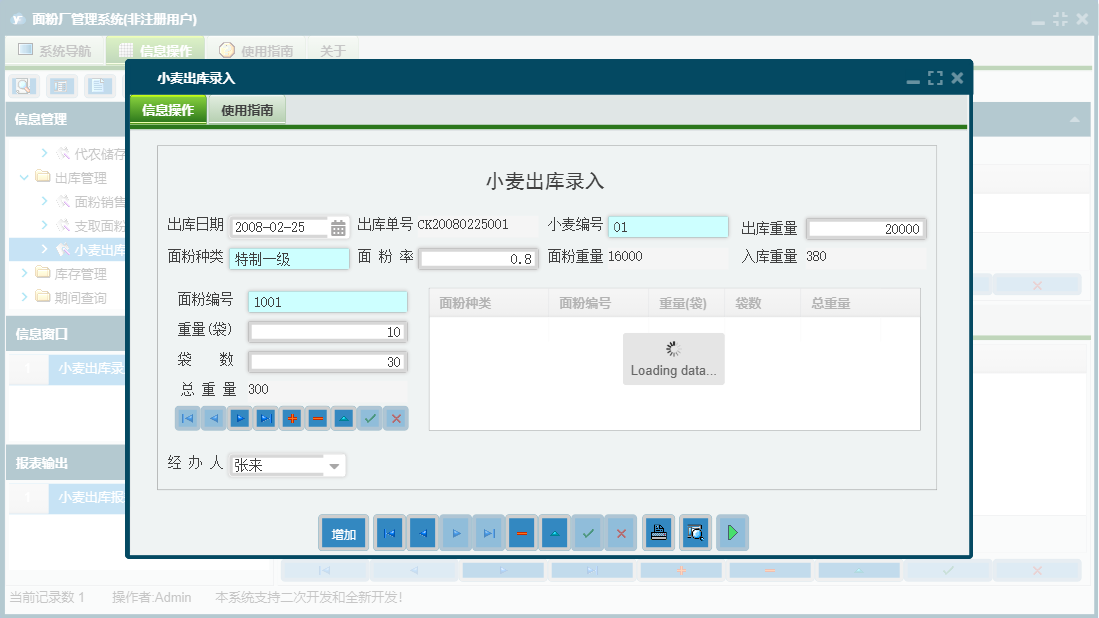
Task: Click the print icon on the bottom toolbar
Action: point(658,532)
